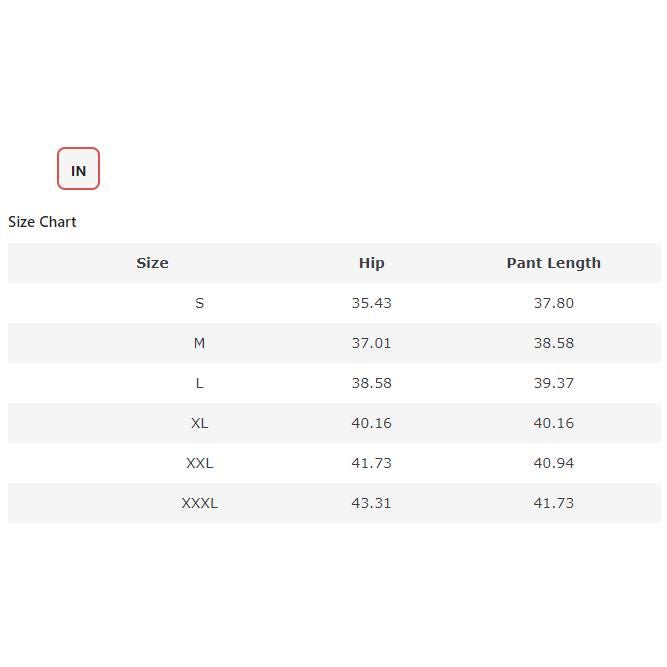Select the XXXL size row label
Viewport: 667px width, 667px height.
coord(199,503)
